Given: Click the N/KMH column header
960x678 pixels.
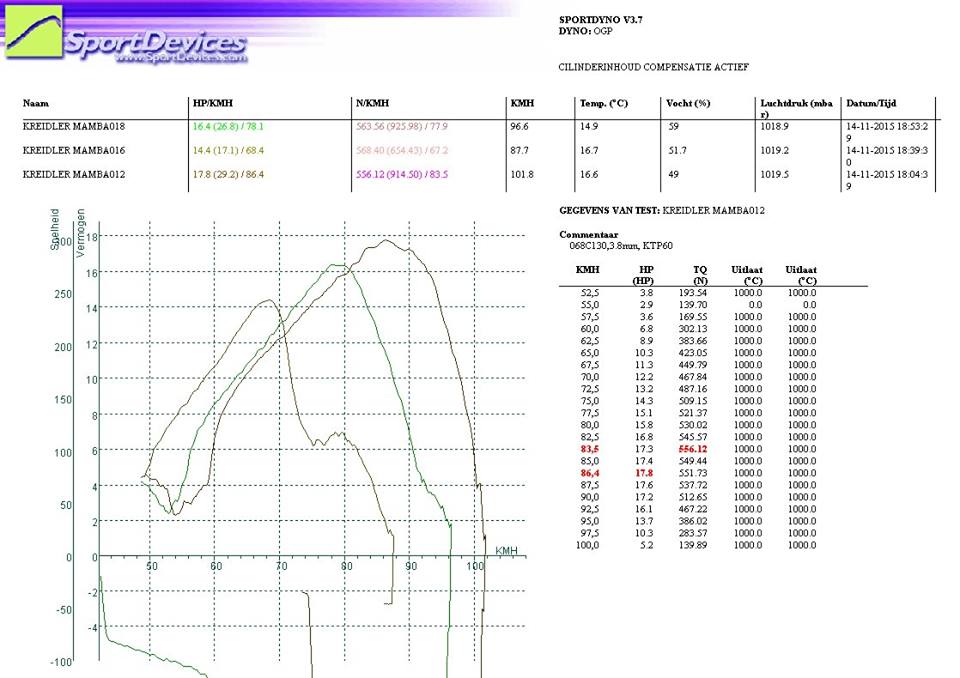Looking at the screenshot, I should coord(375,103).
